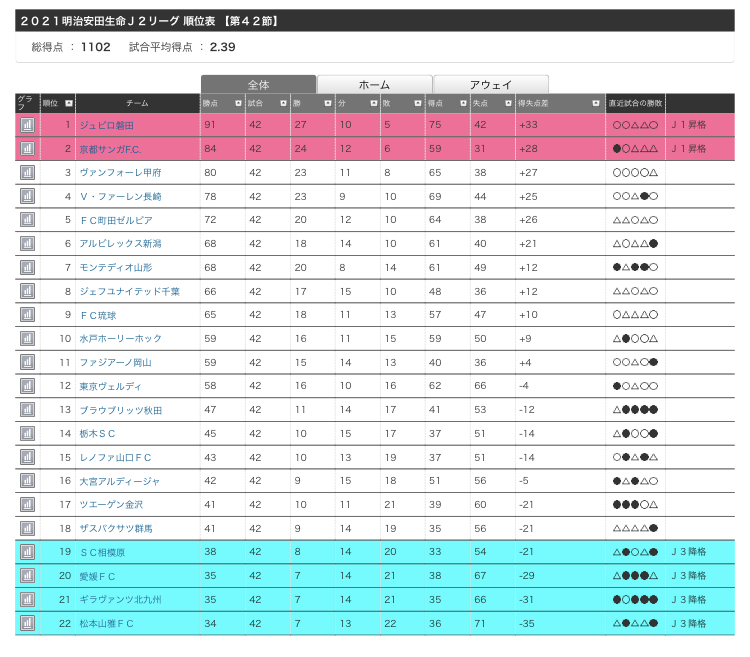This screenshot has width=750, height=657.
Task: Click graph icon beside 松本山雅ＦＣ
Action: pyautogui.click(x=27, y=623)
